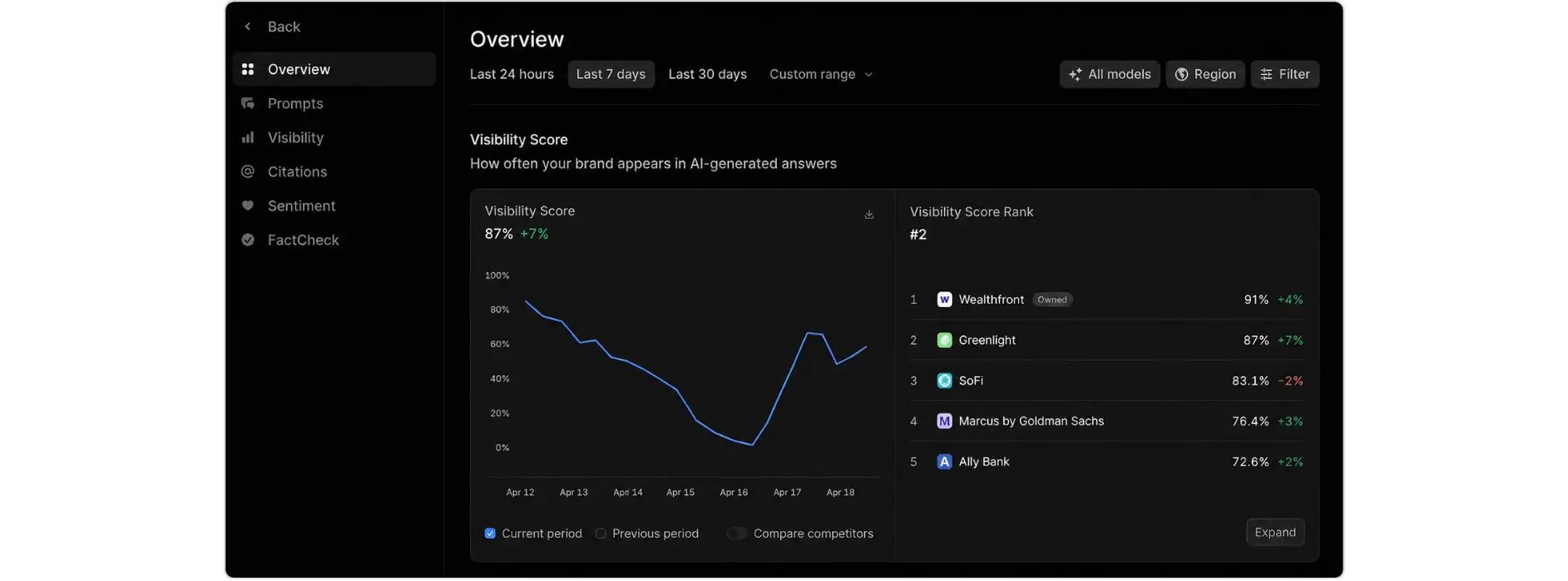Click the 100% y-axis label
Viewport: 1568px width, 581px height.
[x=497, y=276]
